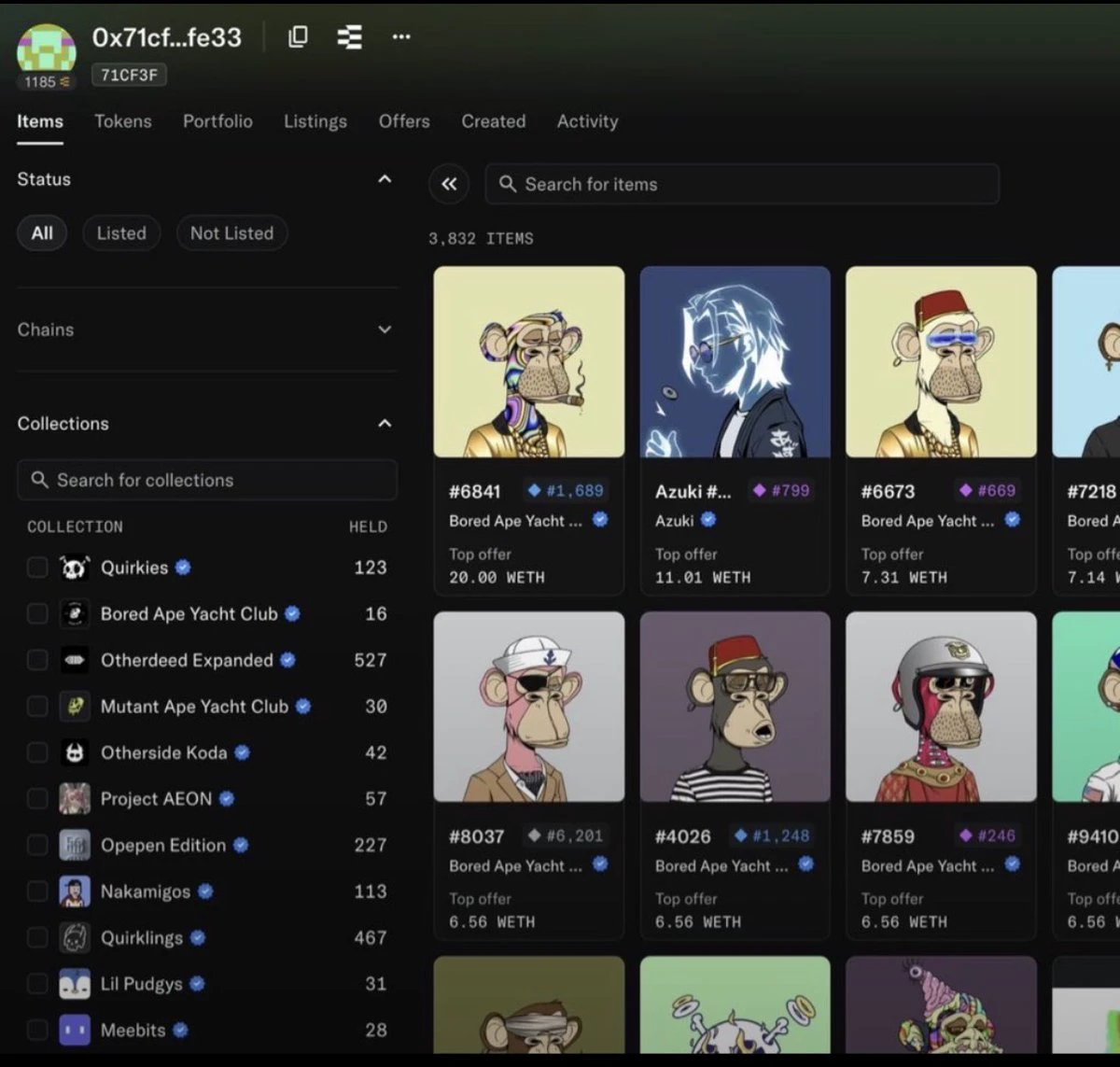This screenshot has height=1067, width=1120.
Task: Open the list view icon beside address
Action: [x=349, y=37]
